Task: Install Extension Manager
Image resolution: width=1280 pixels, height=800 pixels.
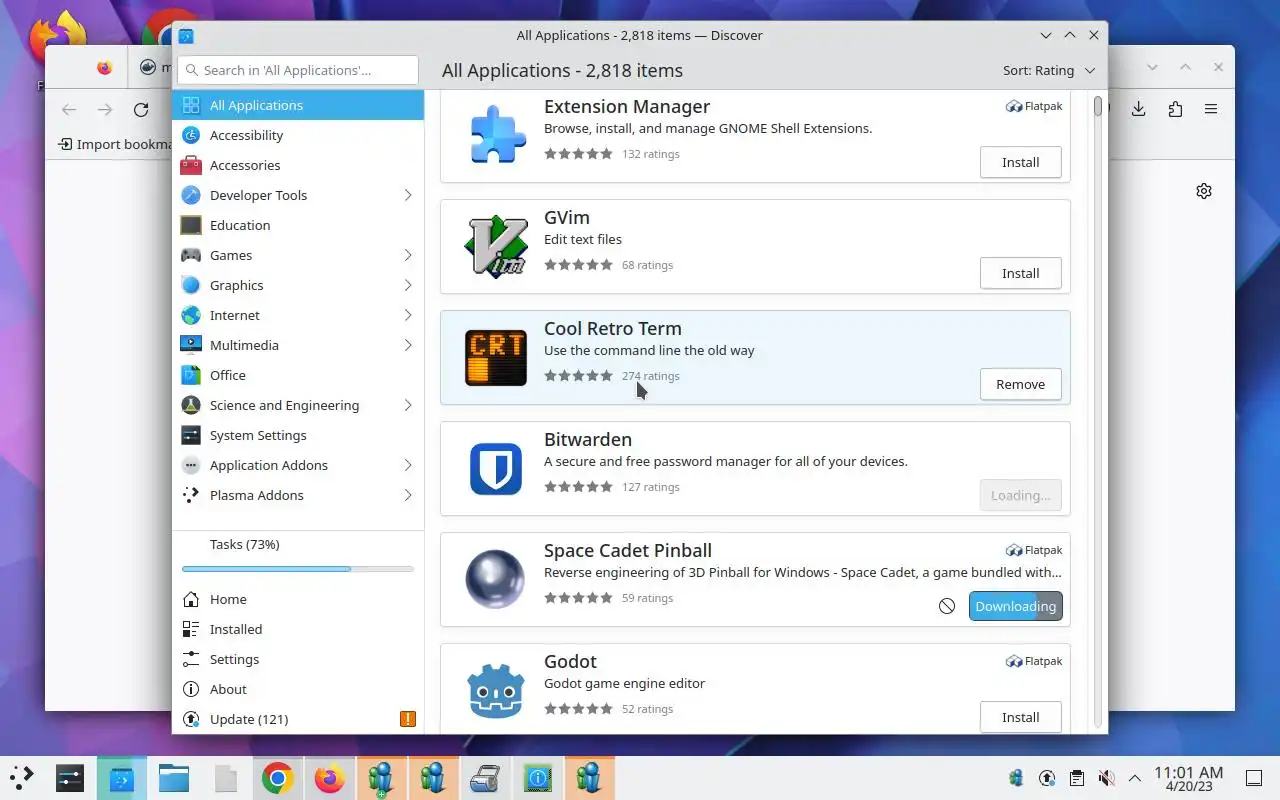Action: pos(1020,162)
